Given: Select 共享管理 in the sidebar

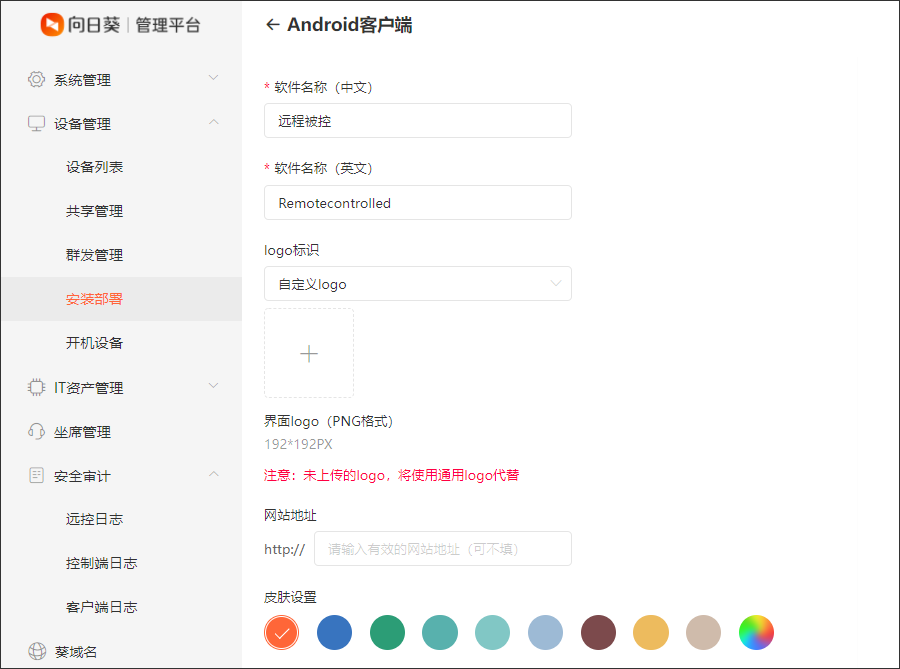Looking at the screenshot, I should coord(95,211).
